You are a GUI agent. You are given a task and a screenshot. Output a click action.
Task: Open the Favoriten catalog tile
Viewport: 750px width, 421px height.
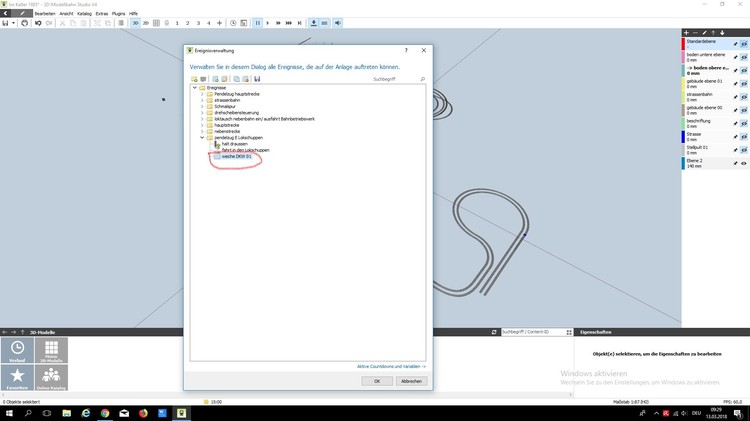click(17, 378)
